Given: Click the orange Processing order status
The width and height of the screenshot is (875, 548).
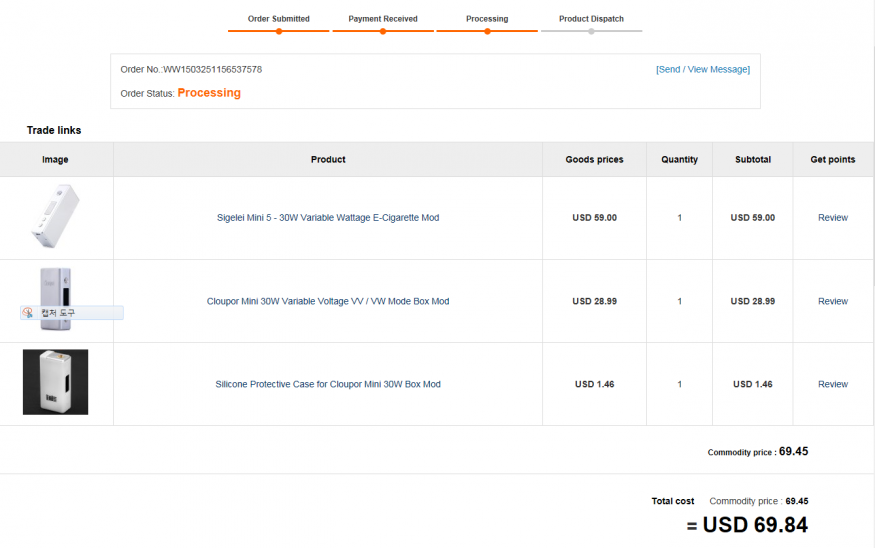Looking at the screenshot, I should tap(209, 93).
